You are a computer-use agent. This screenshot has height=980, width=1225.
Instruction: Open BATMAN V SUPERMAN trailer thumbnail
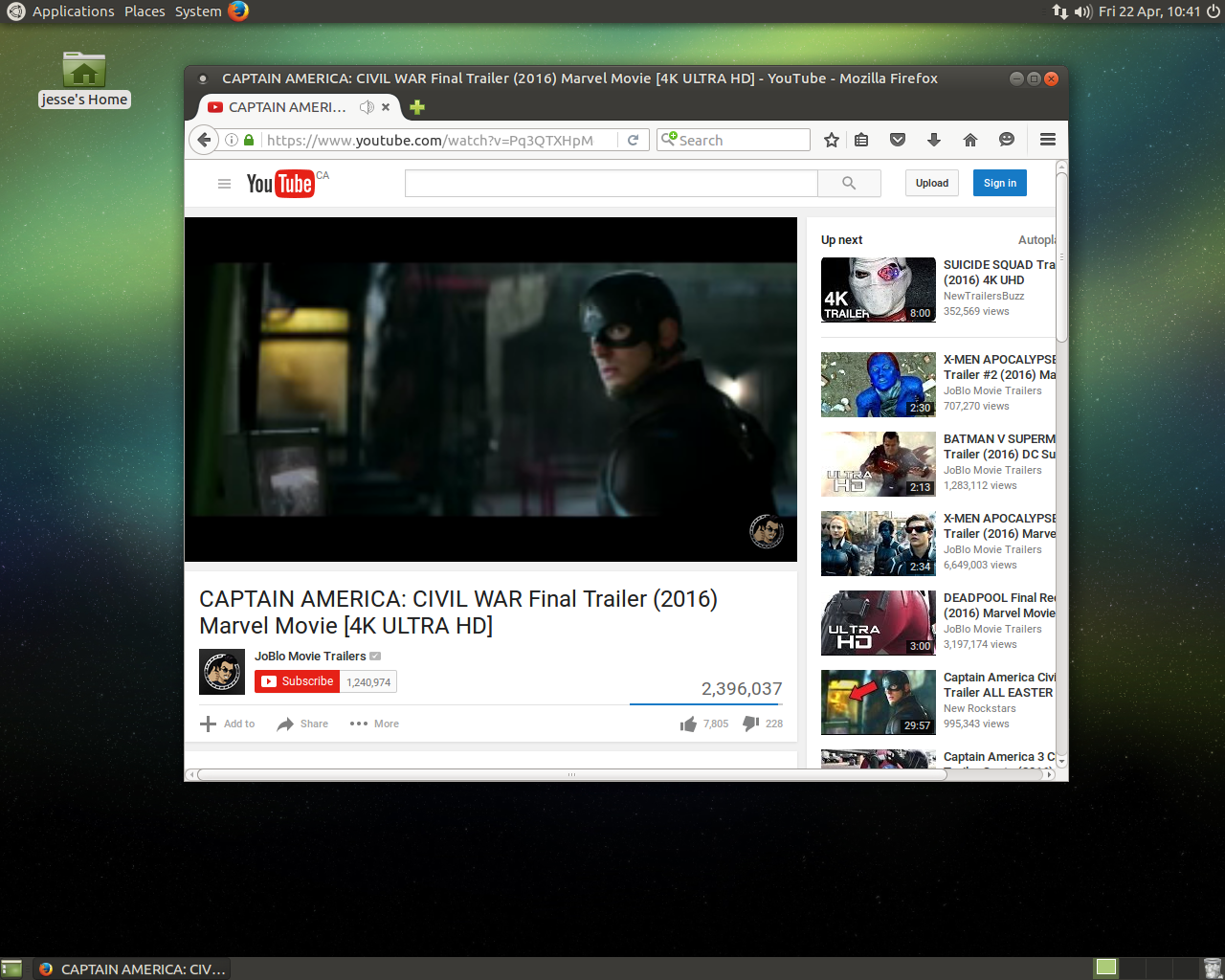pyautogui.click(x=879, y=463)
